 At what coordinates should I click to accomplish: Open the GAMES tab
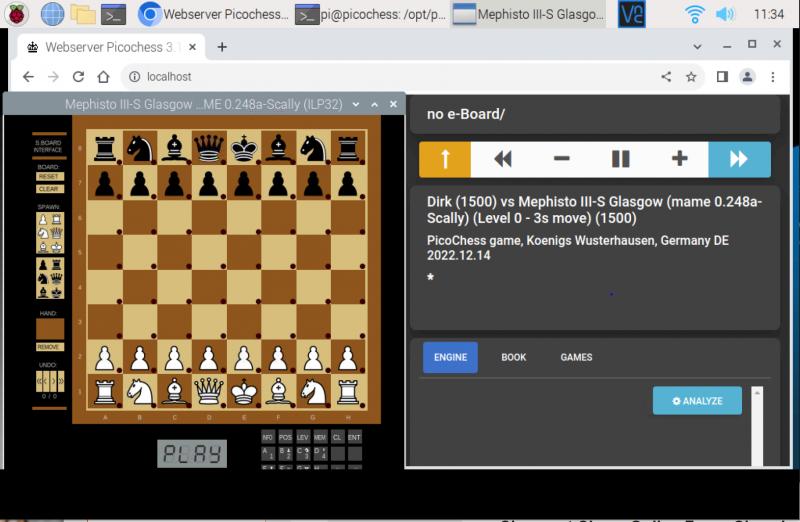[x=576, y=357]
